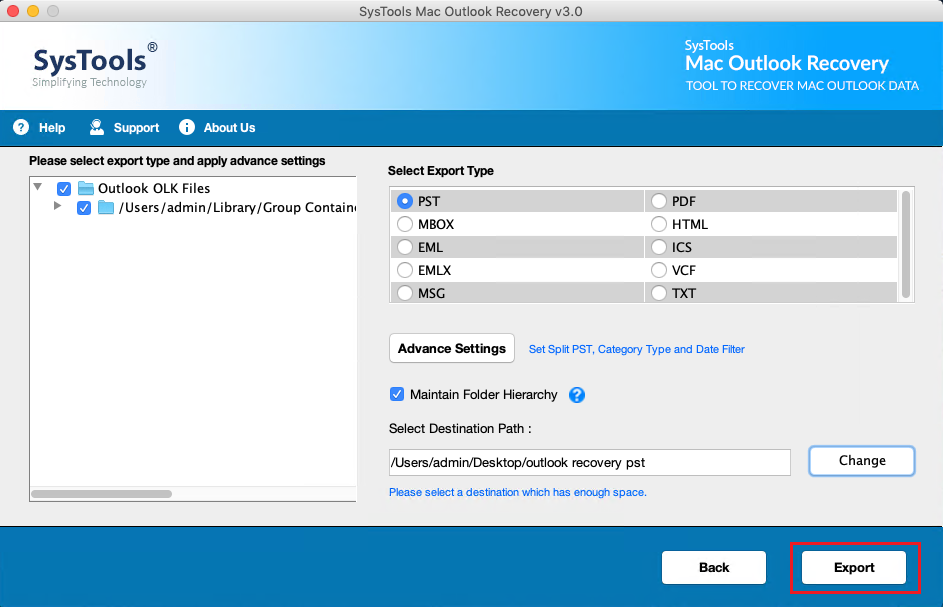Select MSG export type

[405, 293]
